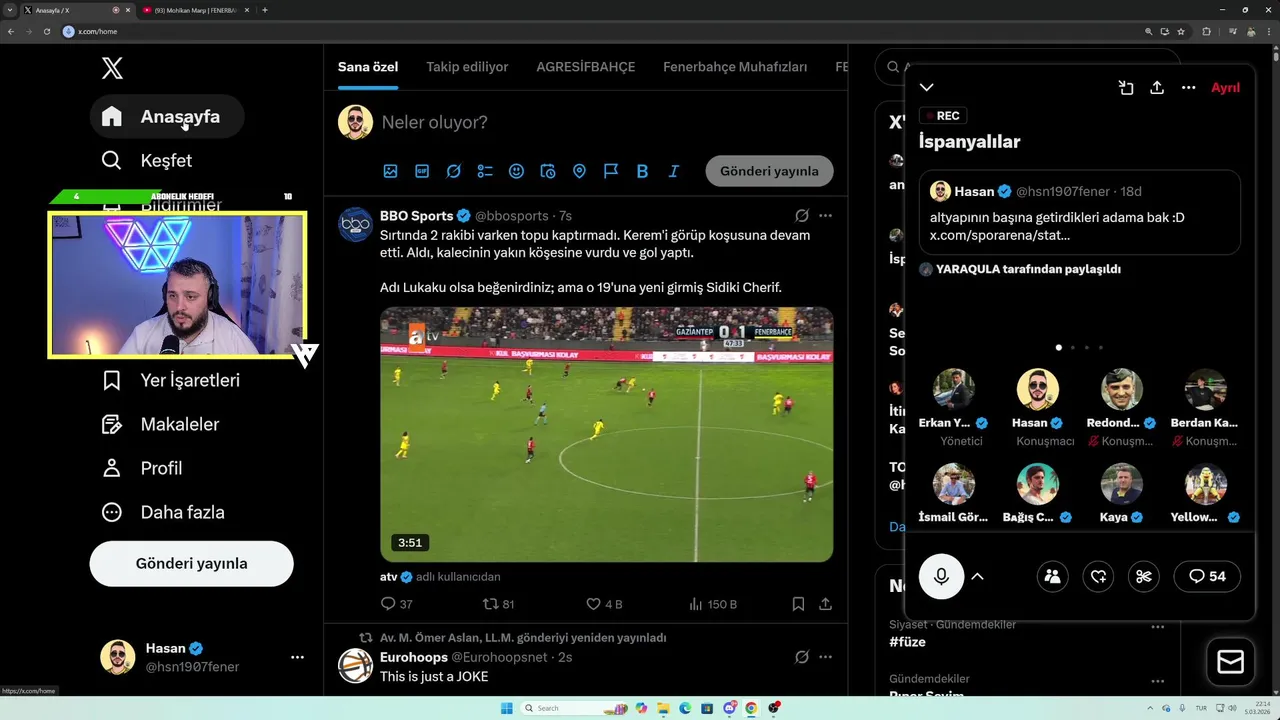Click sidebar Gönderi yayınla button

click(x=191, y=563)
